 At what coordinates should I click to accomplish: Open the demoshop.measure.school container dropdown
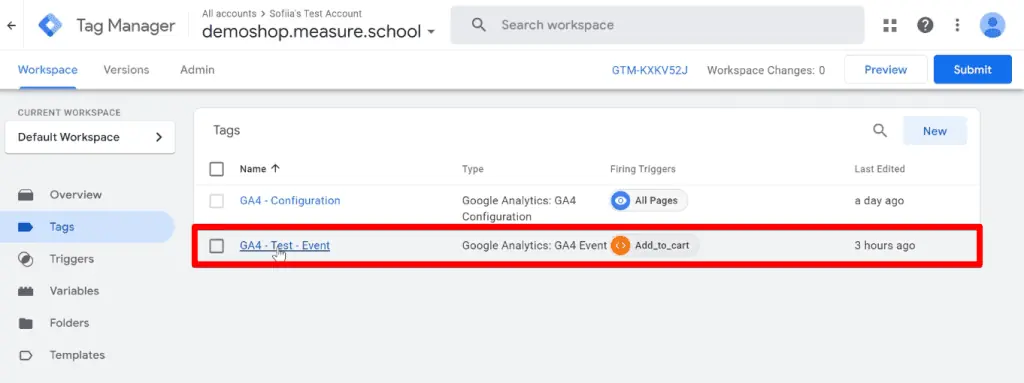(319, 31)
